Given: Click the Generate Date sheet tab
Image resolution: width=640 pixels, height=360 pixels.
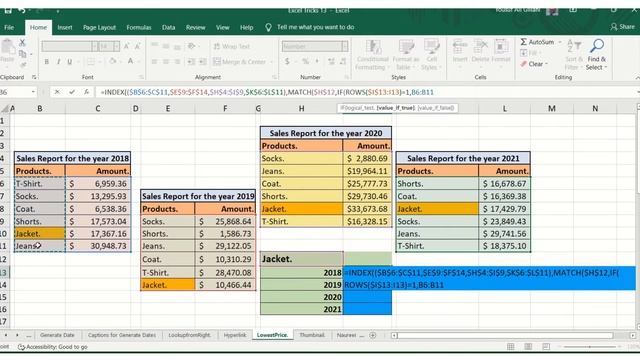Looking at the screenshot, I should pyautogui.click(x=57, y=335).
